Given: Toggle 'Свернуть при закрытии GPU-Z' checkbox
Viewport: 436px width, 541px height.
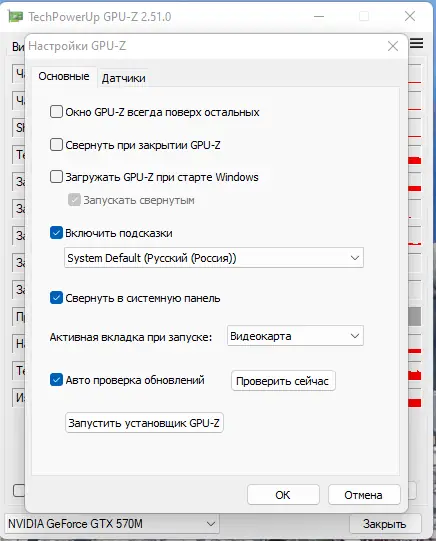Looking at the screenshot, I should tap(56, 145).
